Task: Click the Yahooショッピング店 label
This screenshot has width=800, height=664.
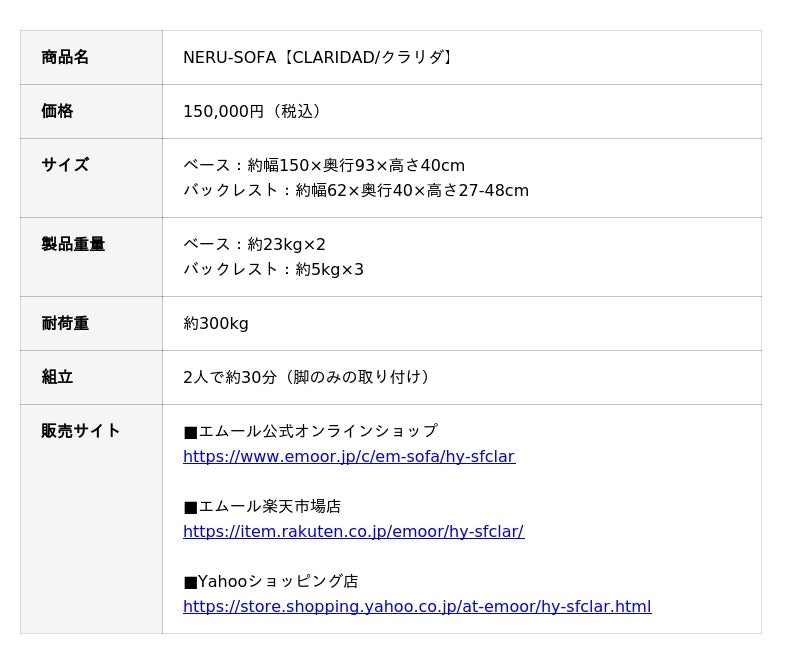Action: tap(270, 581)
